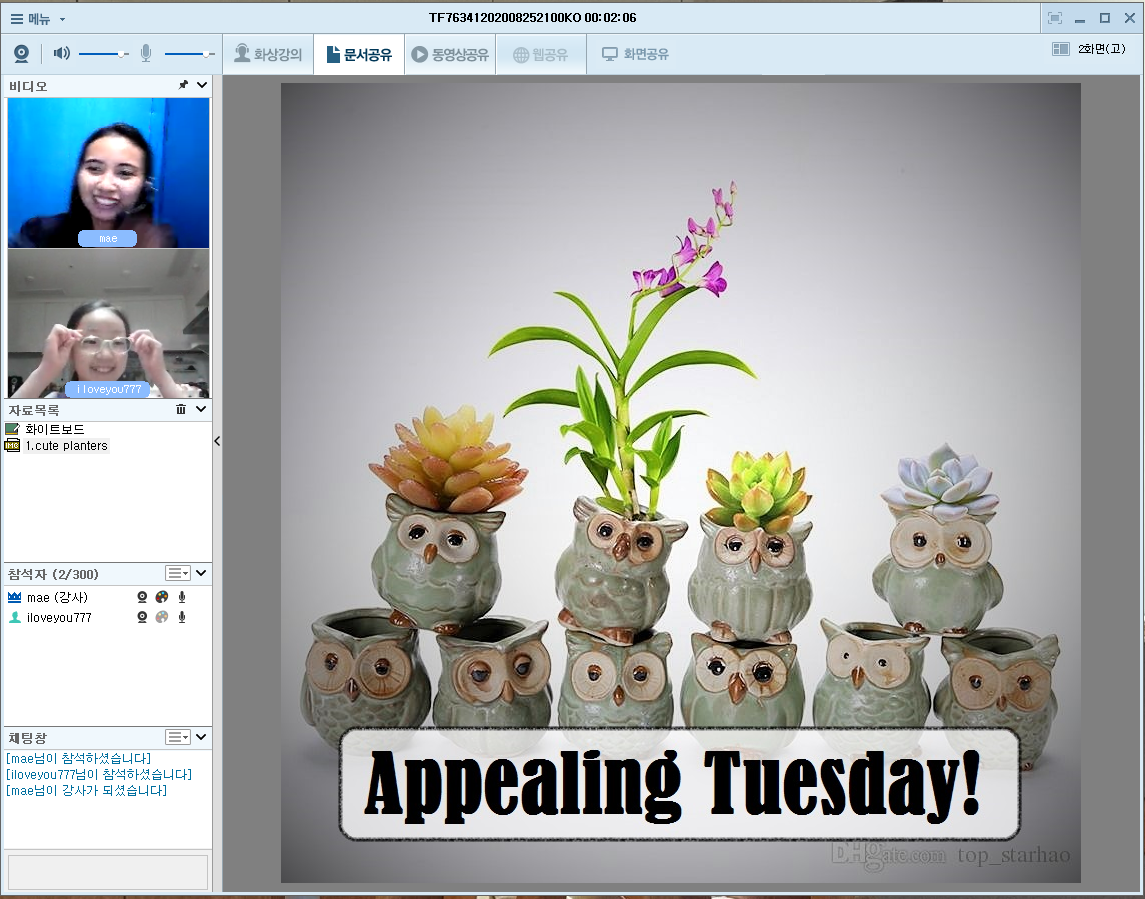1145x899 pixels.
Task: Toggle iloveyou777's drawing palette permission icon
Action: click(162, 617)
